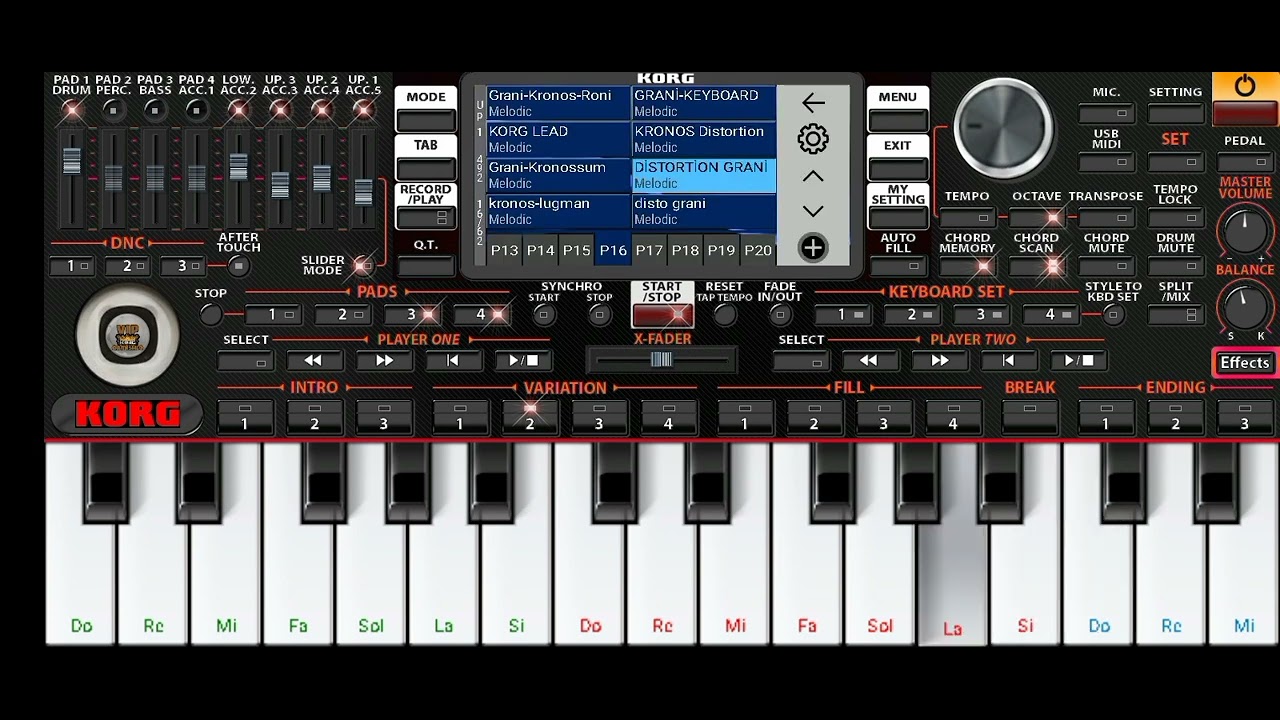1280x720 pixels.
Task: Switch to the P20 tab
Action: coord(758,250)
